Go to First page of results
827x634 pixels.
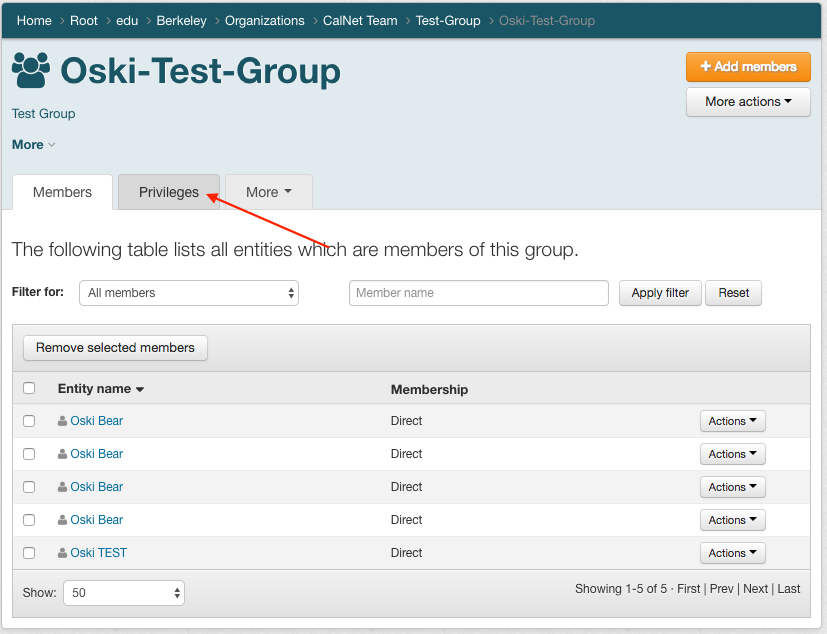point(688,589)
